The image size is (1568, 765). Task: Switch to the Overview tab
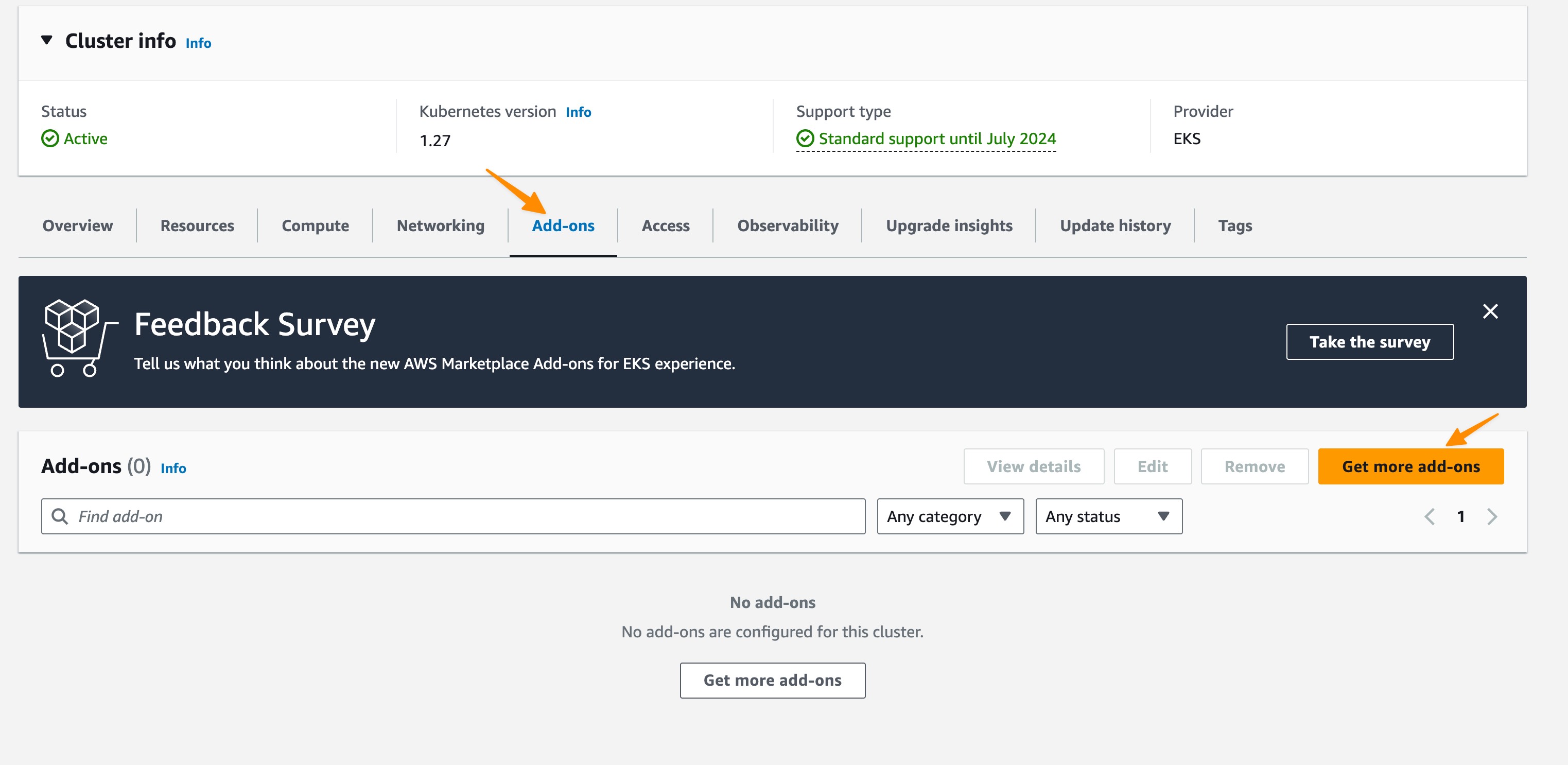point(77,226)
